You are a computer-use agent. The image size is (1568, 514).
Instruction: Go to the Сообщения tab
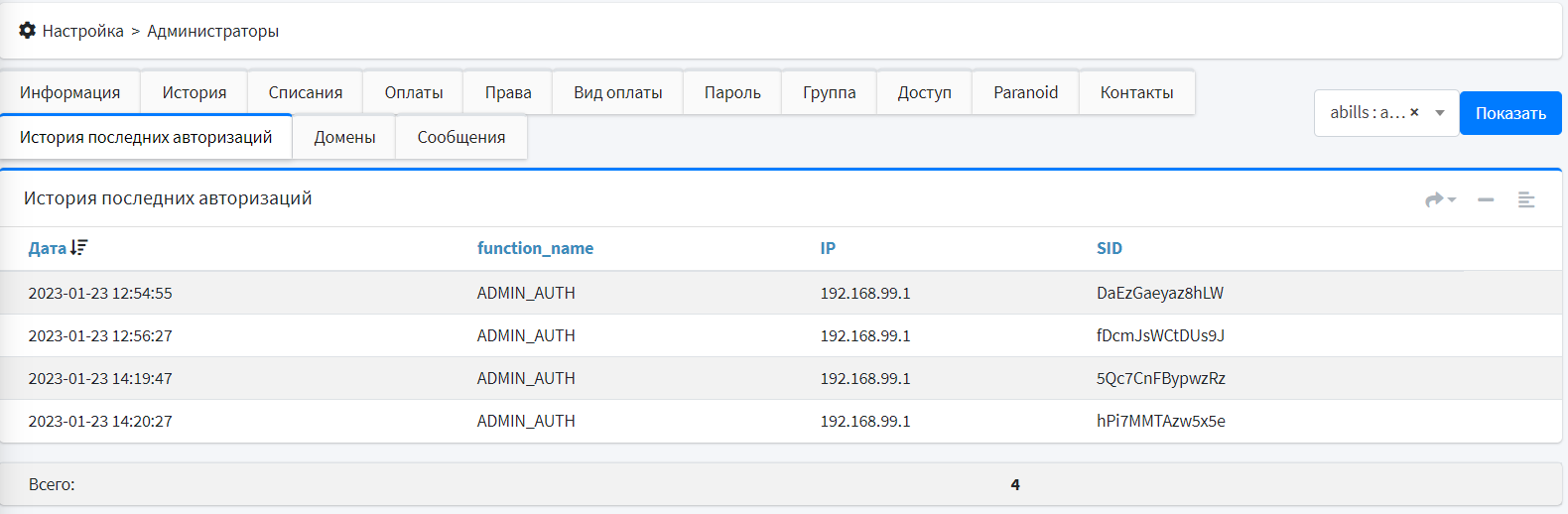pyautogui.click(x=461, y=137)
